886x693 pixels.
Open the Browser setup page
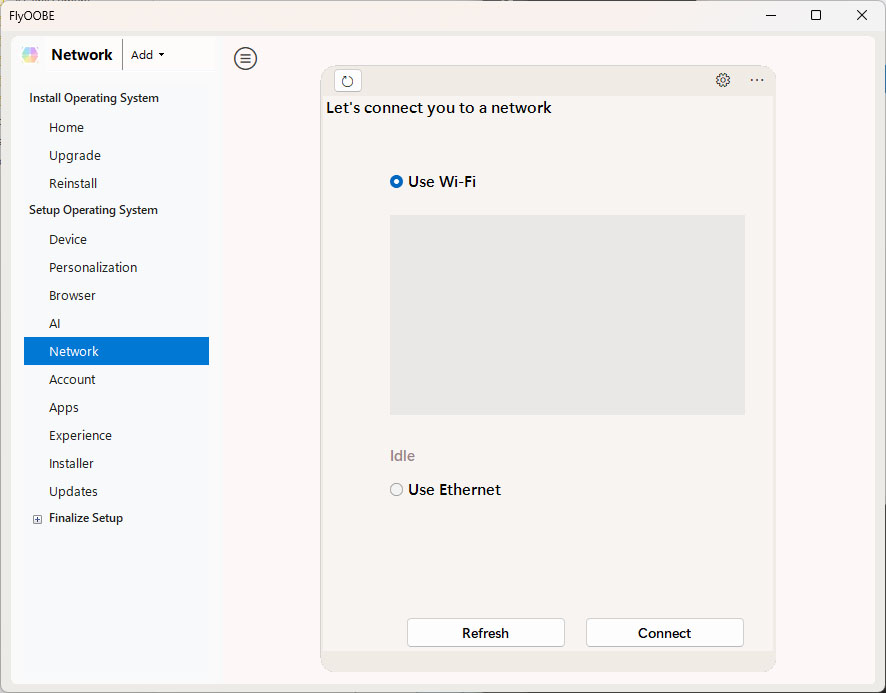pos(72,296)
